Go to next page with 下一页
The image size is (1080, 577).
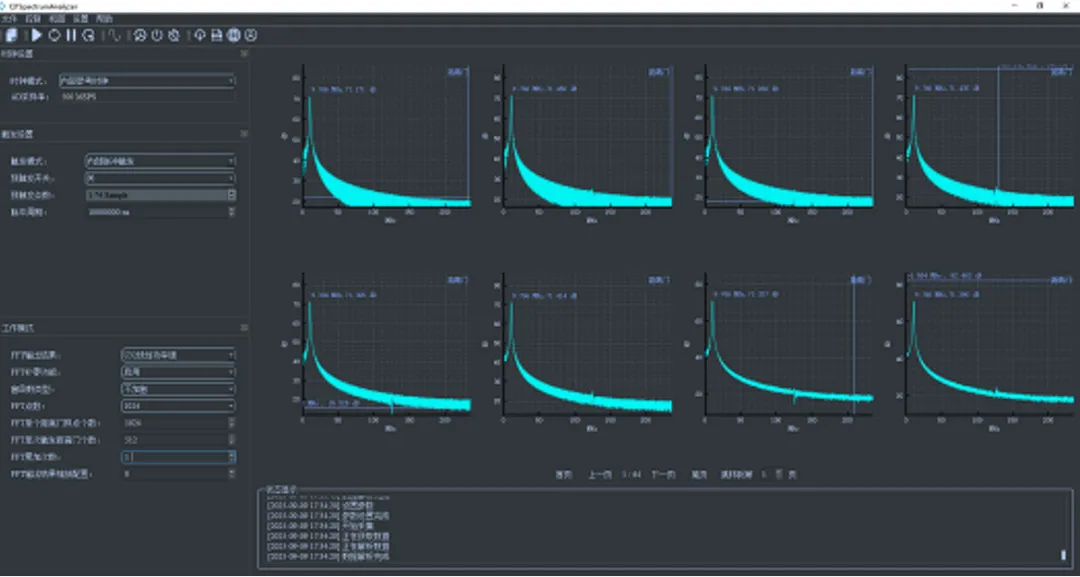coord(664,474)
